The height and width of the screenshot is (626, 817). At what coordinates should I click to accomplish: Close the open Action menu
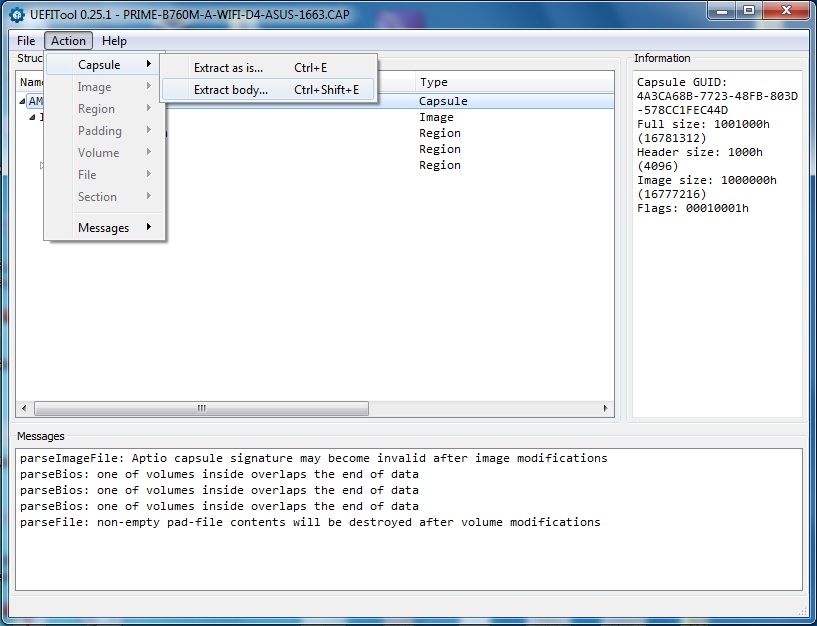tap(69, 41)
